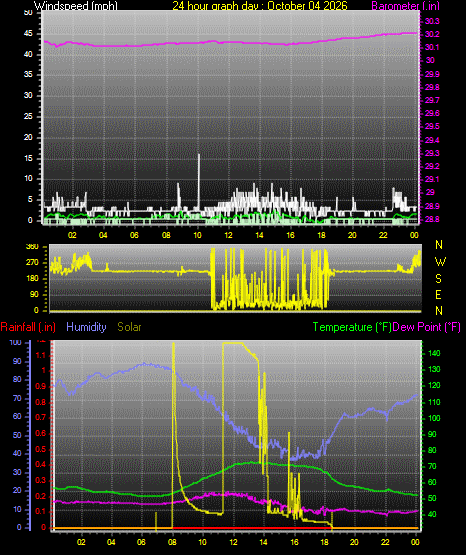466x555 pixels.
Task: Click the 100 humidity scale value
Action: (x=15, y=343)
